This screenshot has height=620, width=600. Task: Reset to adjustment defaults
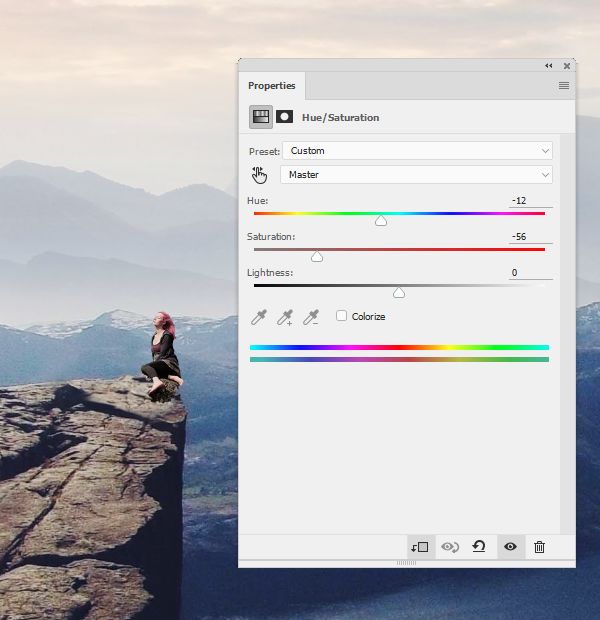[479, 547]
